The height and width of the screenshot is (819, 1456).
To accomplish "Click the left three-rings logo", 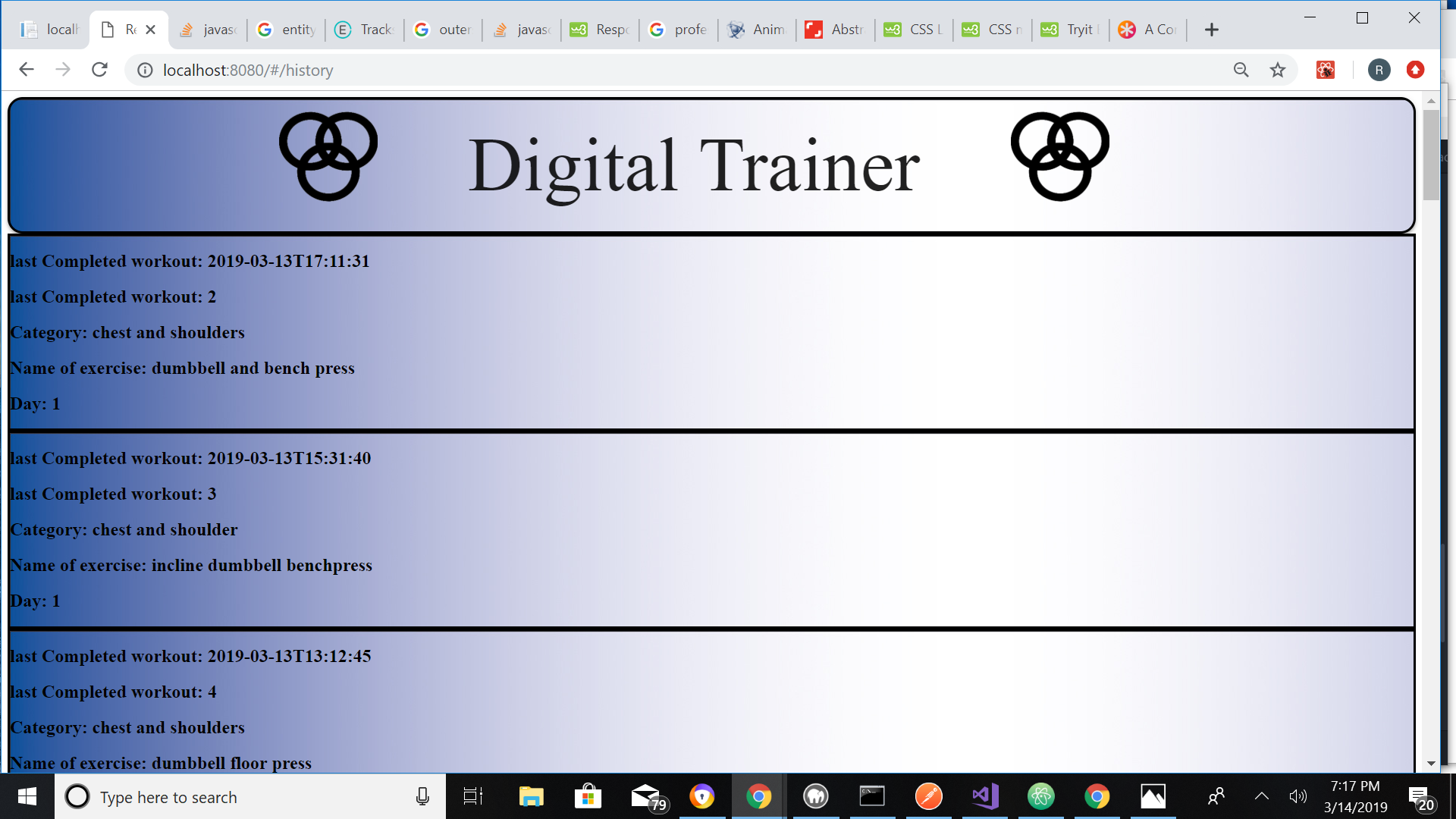I will click(328, 156).
